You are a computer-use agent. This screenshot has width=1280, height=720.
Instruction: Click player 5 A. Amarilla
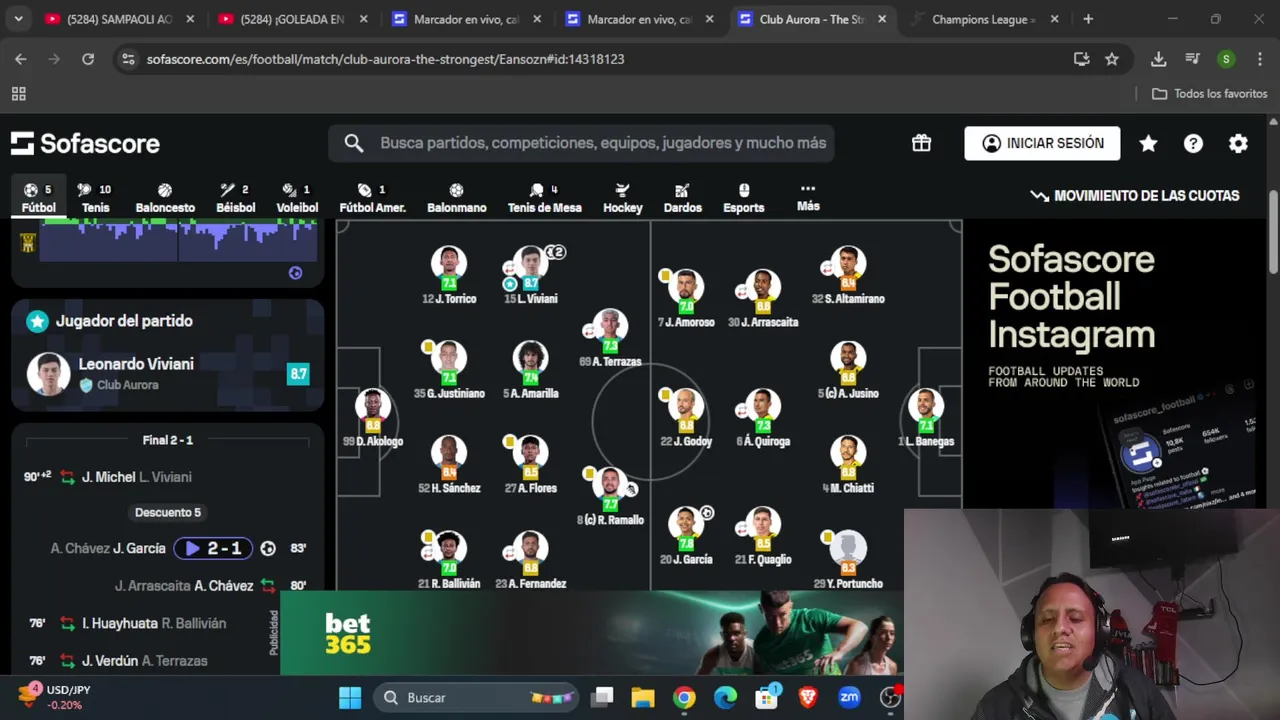(x=531, y=370)
